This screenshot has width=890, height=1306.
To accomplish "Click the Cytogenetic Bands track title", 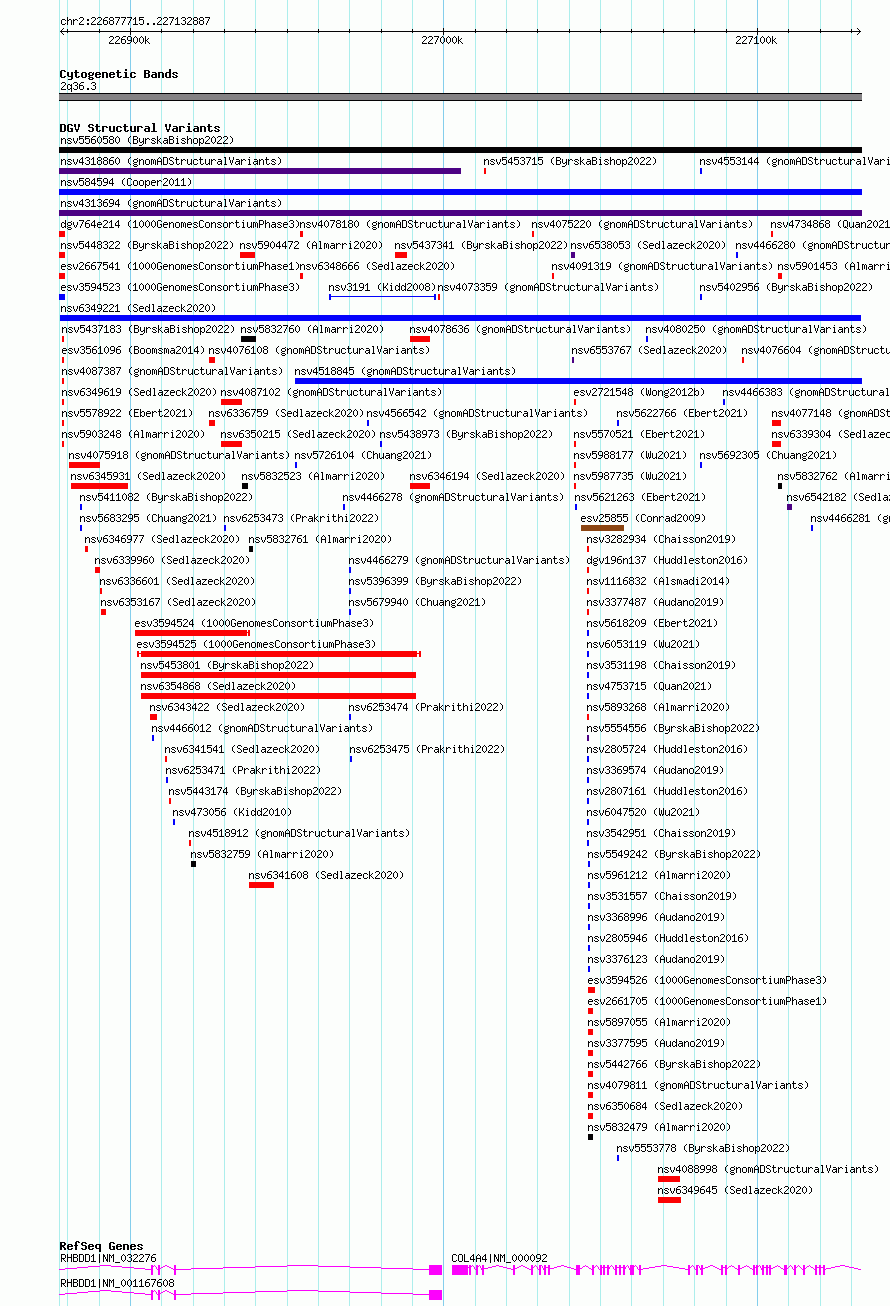I will click(x=119, y=74).
